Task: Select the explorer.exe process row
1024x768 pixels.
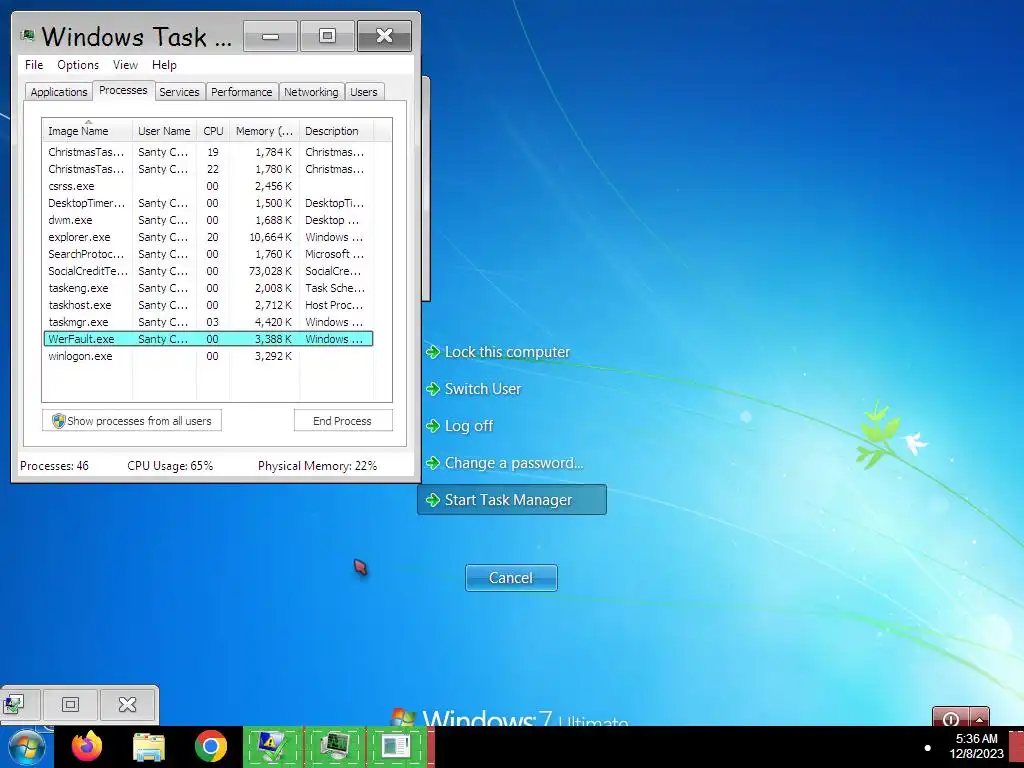Action: coord(208,237)
